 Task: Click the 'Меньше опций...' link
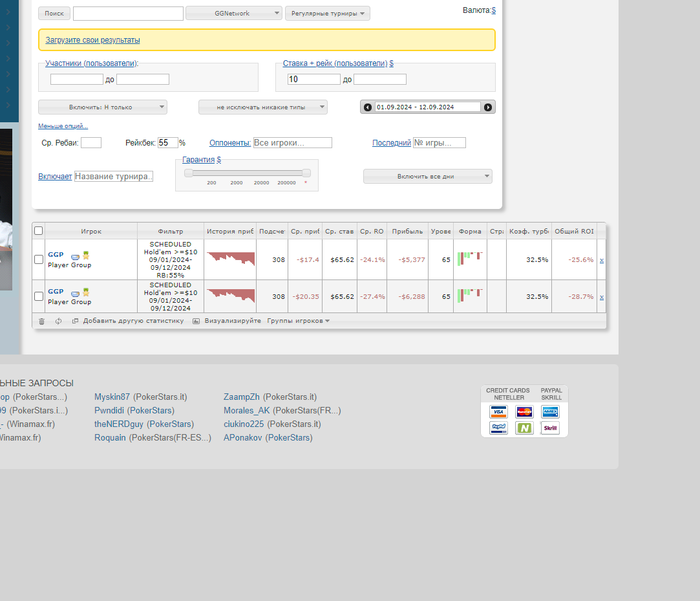pos(63,126)
